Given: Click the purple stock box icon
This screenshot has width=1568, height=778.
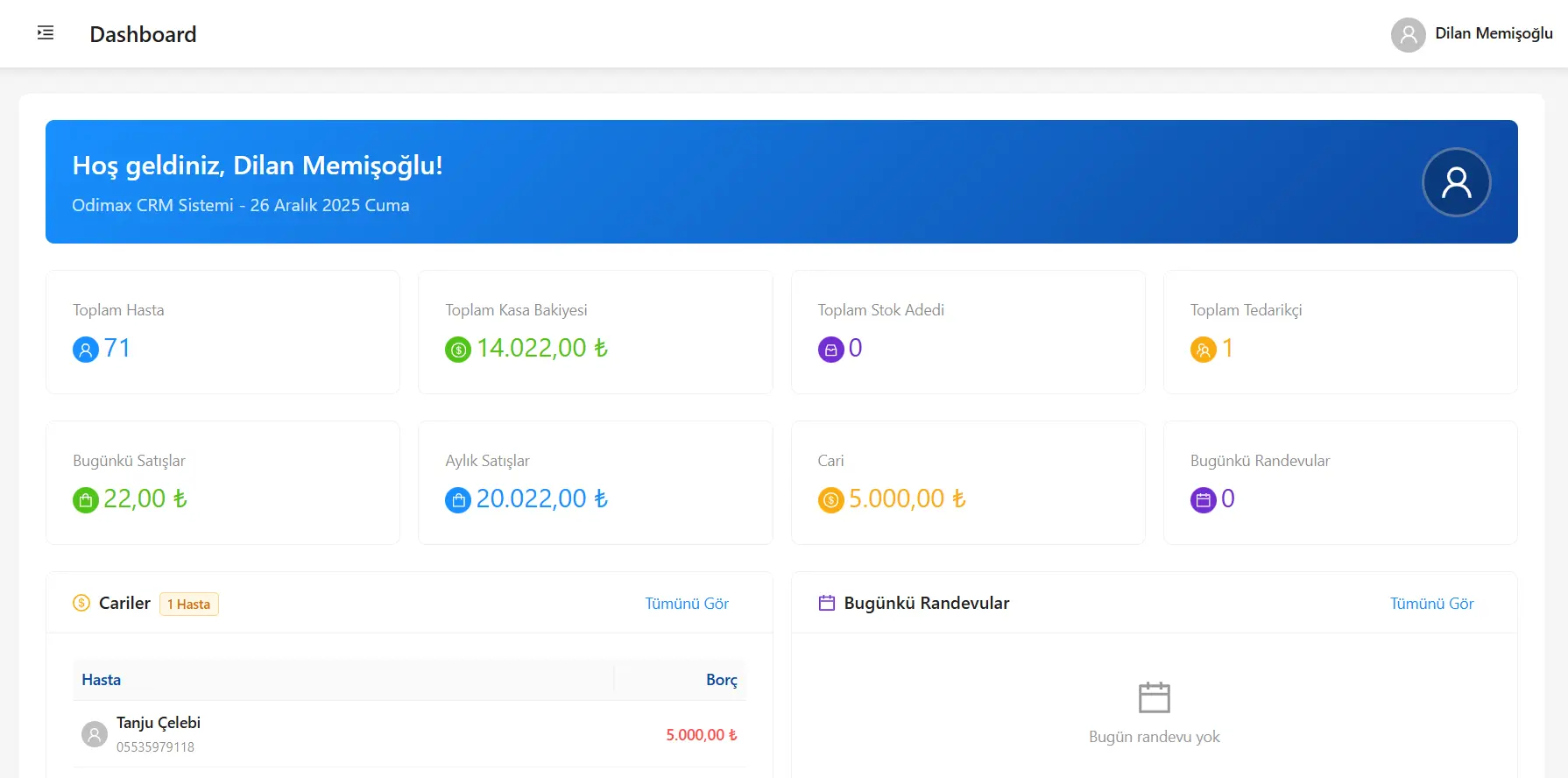Looking at the screenshot, I should [x=831, y=350].
